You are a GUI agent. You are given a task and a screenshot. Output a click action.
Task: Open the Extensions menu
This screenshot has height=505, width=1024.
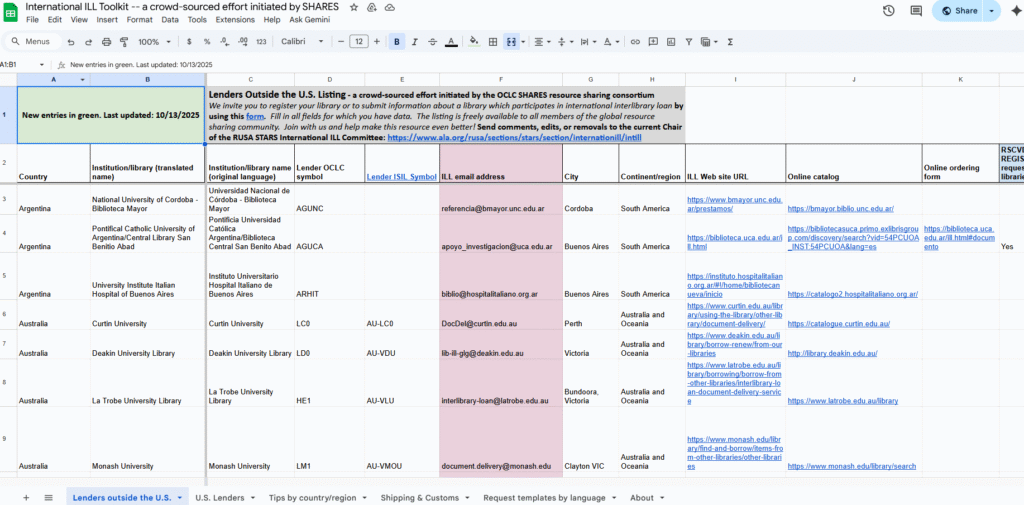click(235, 20)
